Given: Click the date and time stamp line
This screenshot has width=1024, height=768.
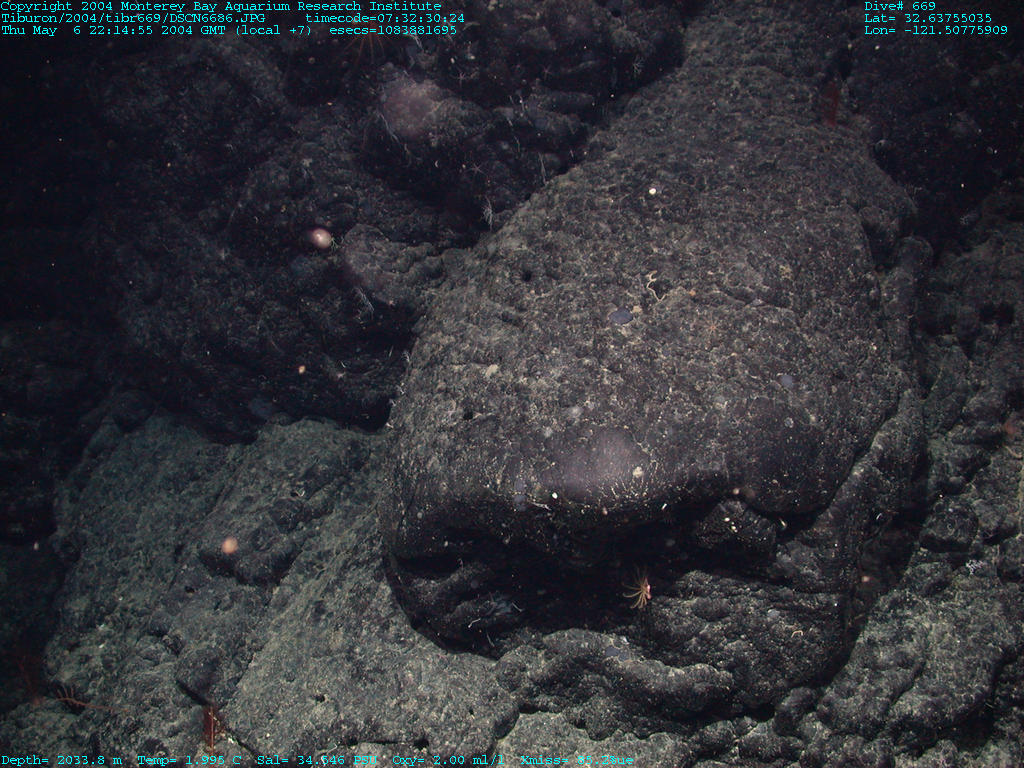Looking at the screenshot, I should [x=156, y=30].
